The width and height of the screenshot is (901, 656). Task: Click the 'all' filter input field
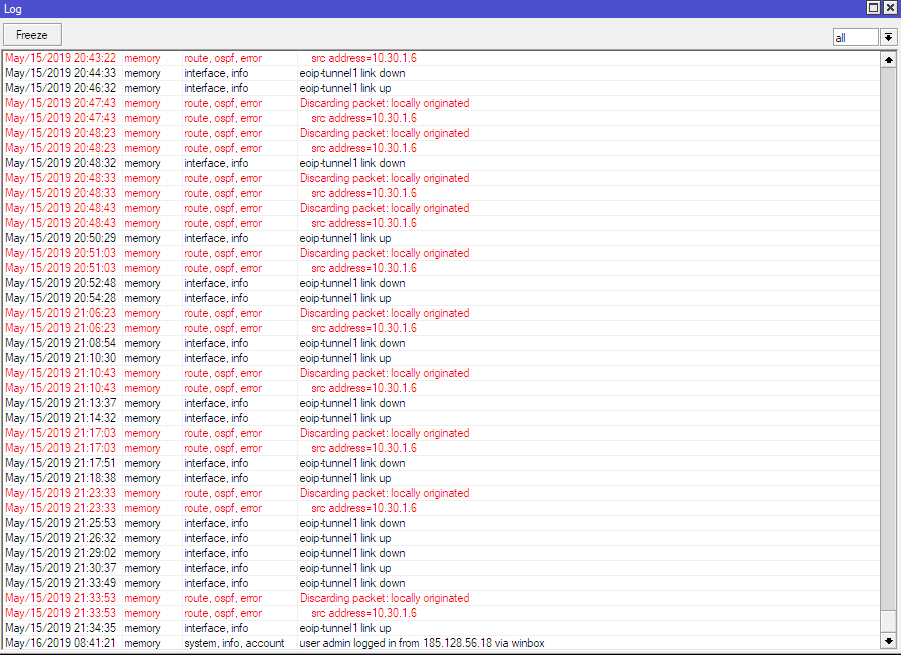tap(856, 37)
